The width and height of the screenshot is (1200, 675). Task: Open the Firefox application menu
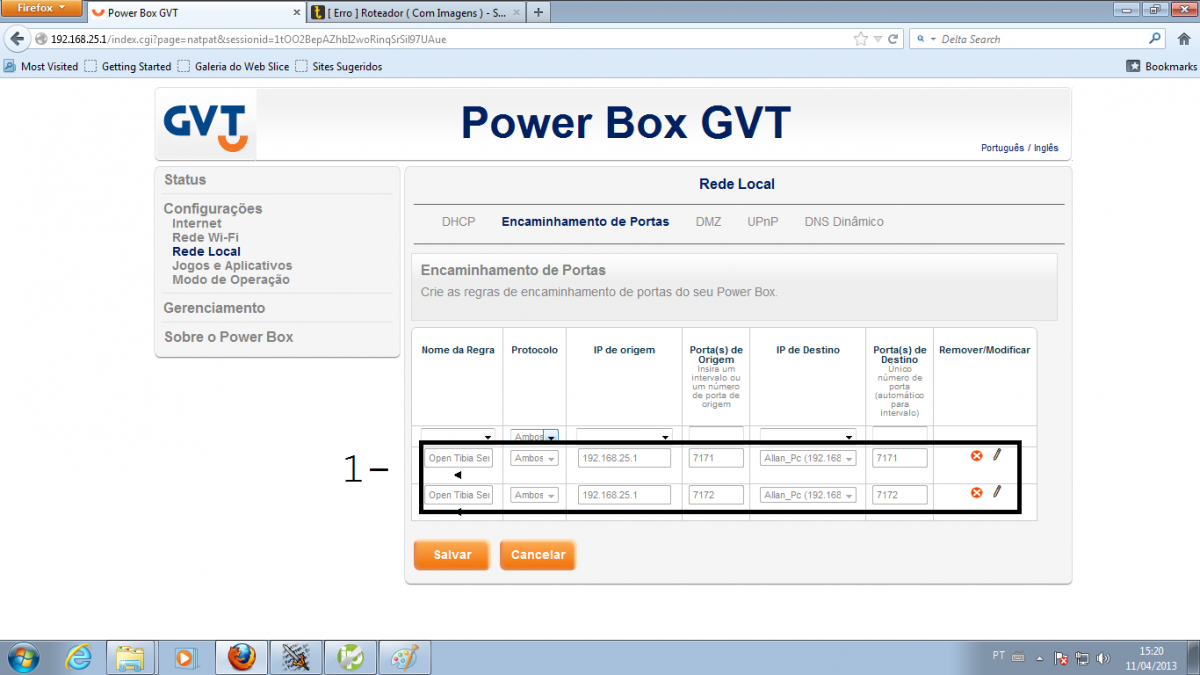point(41,8)
